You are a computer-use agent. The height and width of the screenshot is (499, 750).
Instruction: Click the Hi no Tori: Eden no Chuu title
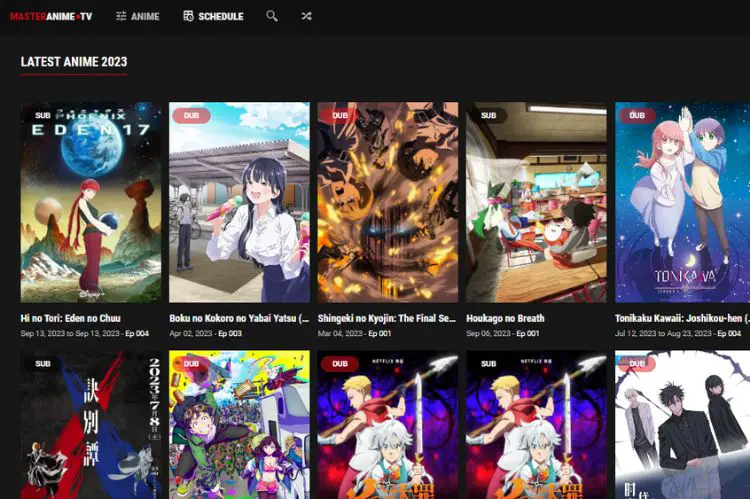[x=70, y=318]
